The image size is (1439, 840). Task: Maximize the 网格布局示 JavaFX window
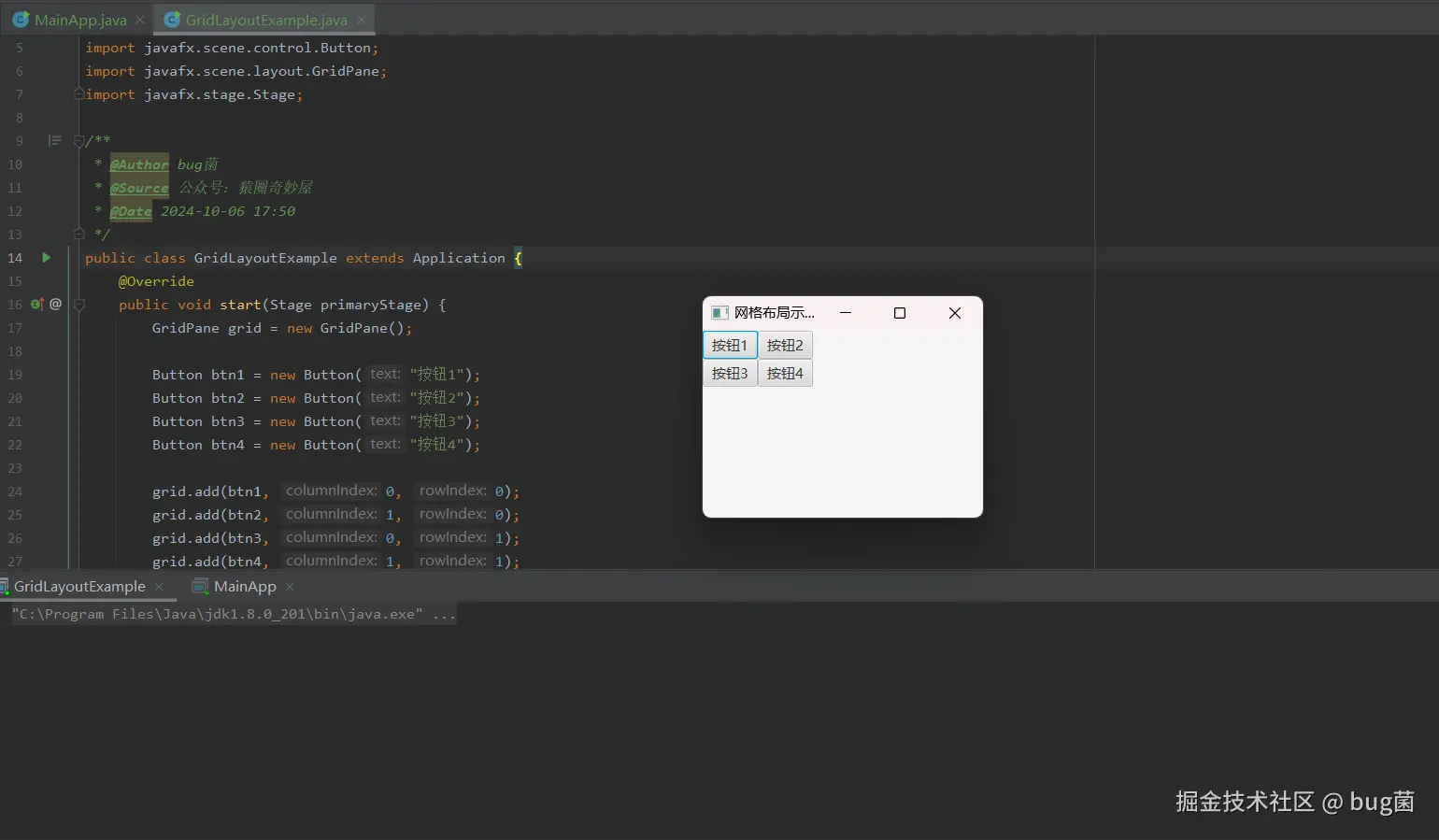point(900,313)
